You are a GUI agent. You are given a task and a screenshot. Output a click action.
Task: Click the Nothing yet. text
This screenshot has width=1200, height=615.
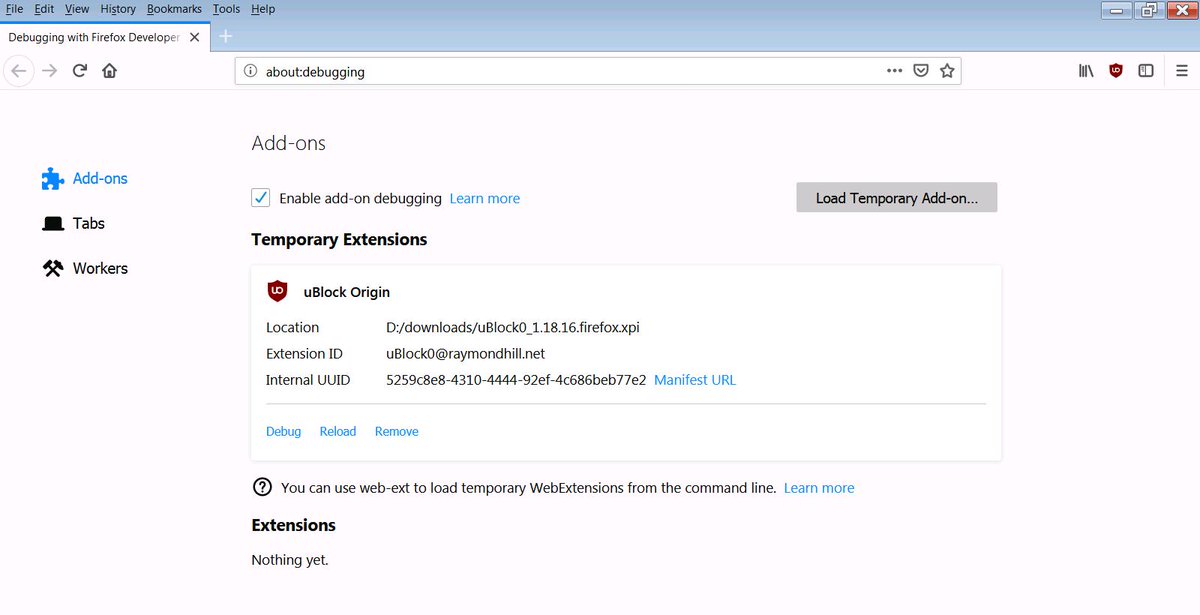pos(290,560)
